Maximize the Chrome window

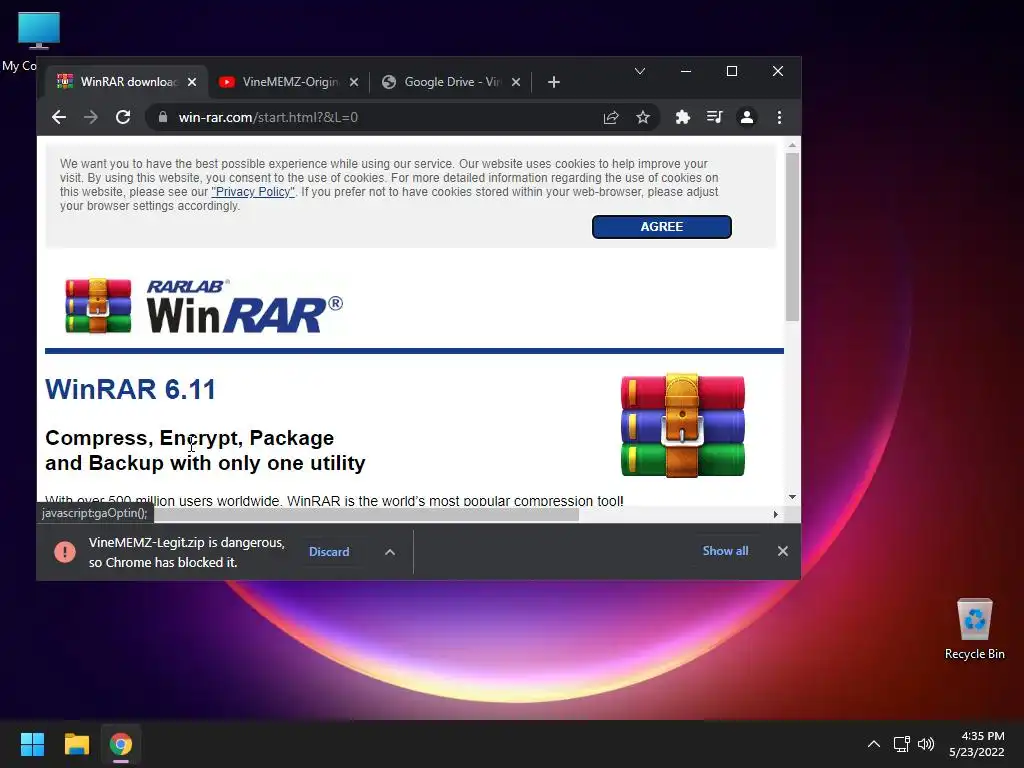732,71
